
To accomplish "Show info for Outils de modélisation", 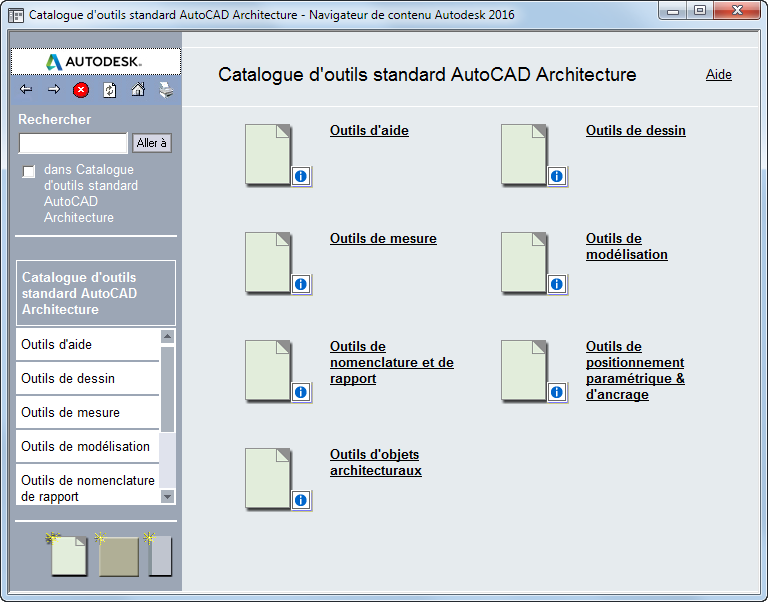I will pos(557,284).
